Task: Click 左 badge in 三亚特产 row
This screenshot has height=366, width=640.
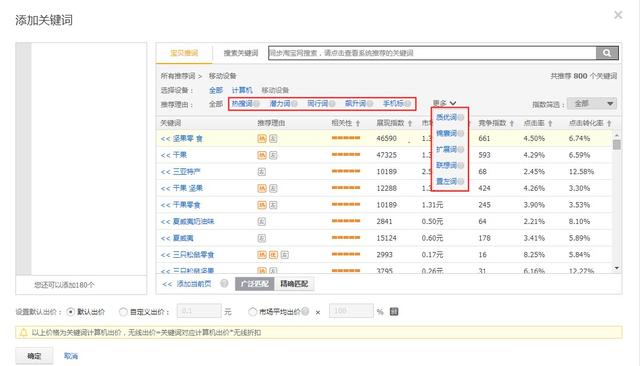Action: [262, 172]
